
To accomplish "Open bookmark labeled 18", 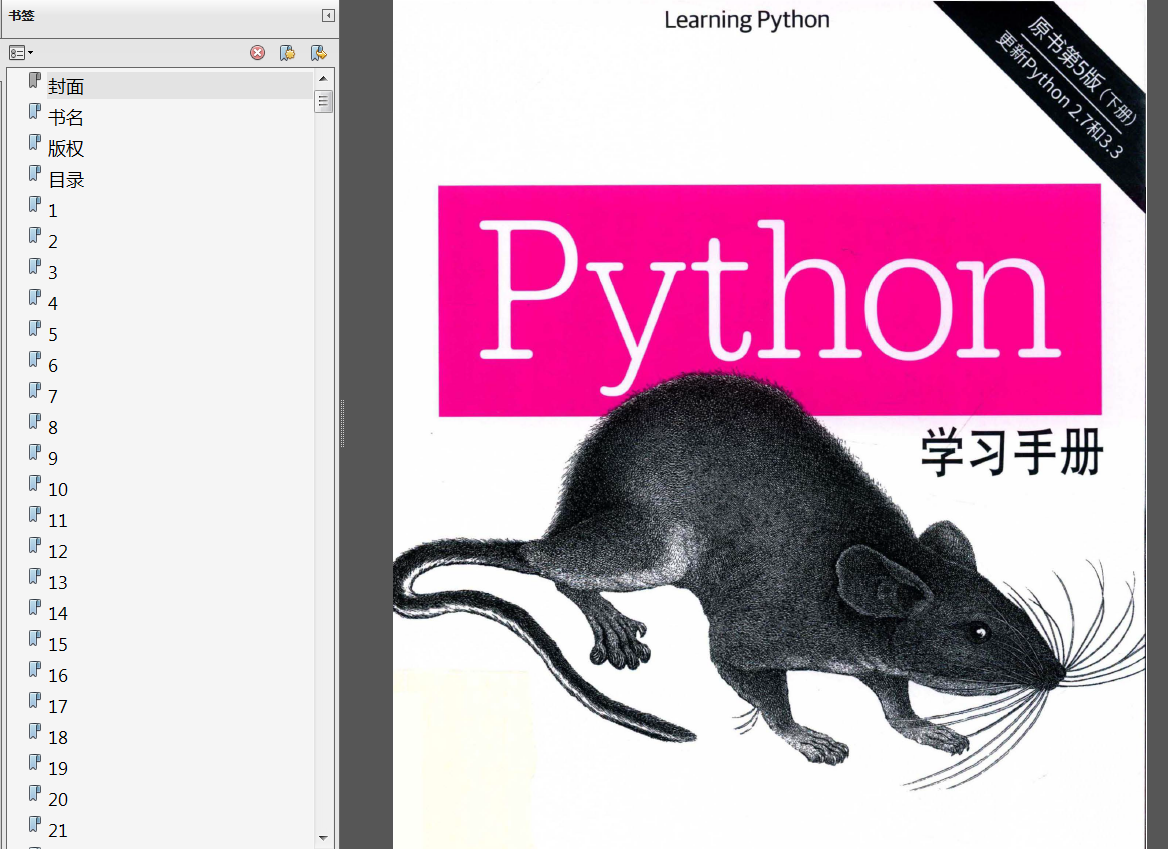I will [57, 738].
